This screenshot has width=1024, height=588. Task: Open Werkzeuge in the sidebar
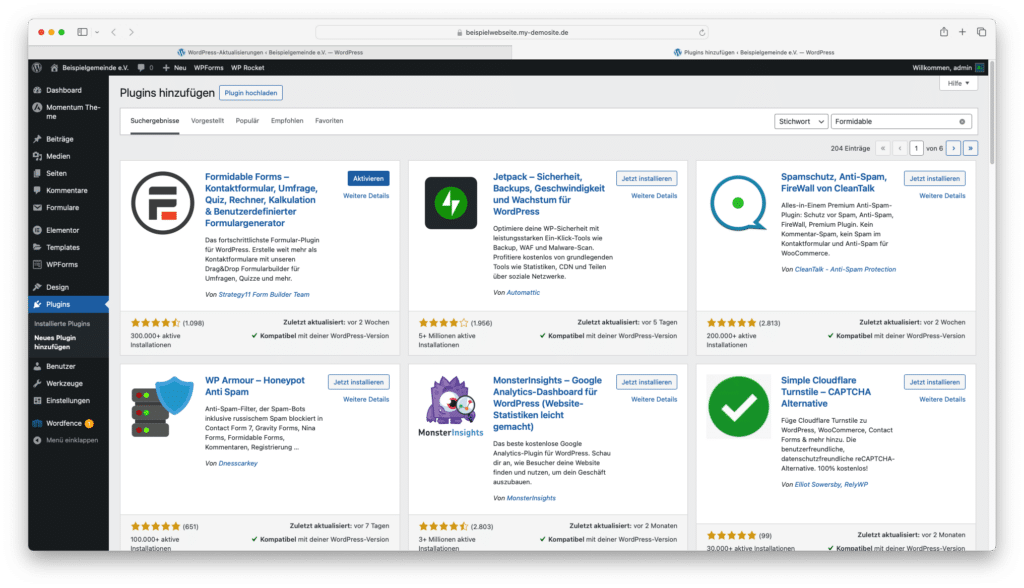64,384
